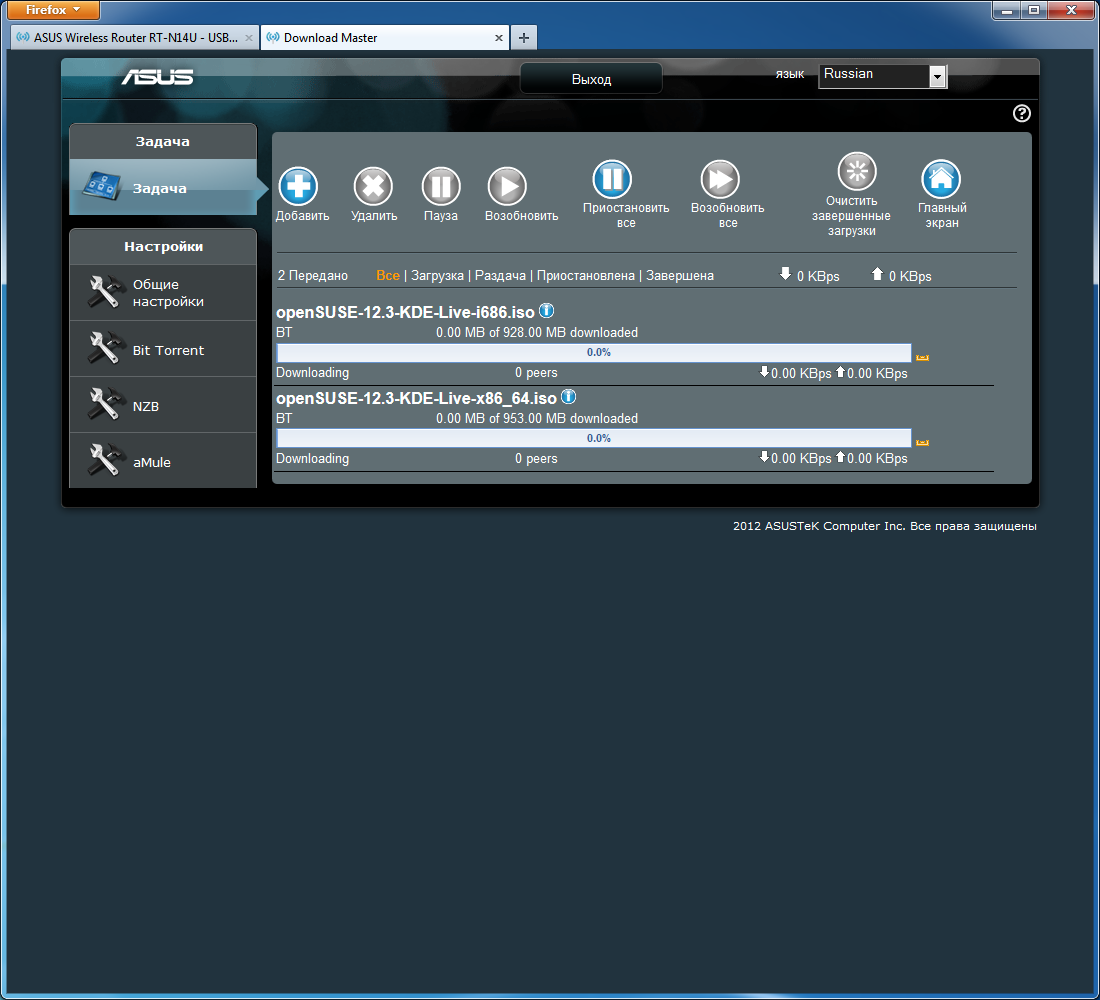
Task: Click the Задача section header
Action: coord(163,142)
